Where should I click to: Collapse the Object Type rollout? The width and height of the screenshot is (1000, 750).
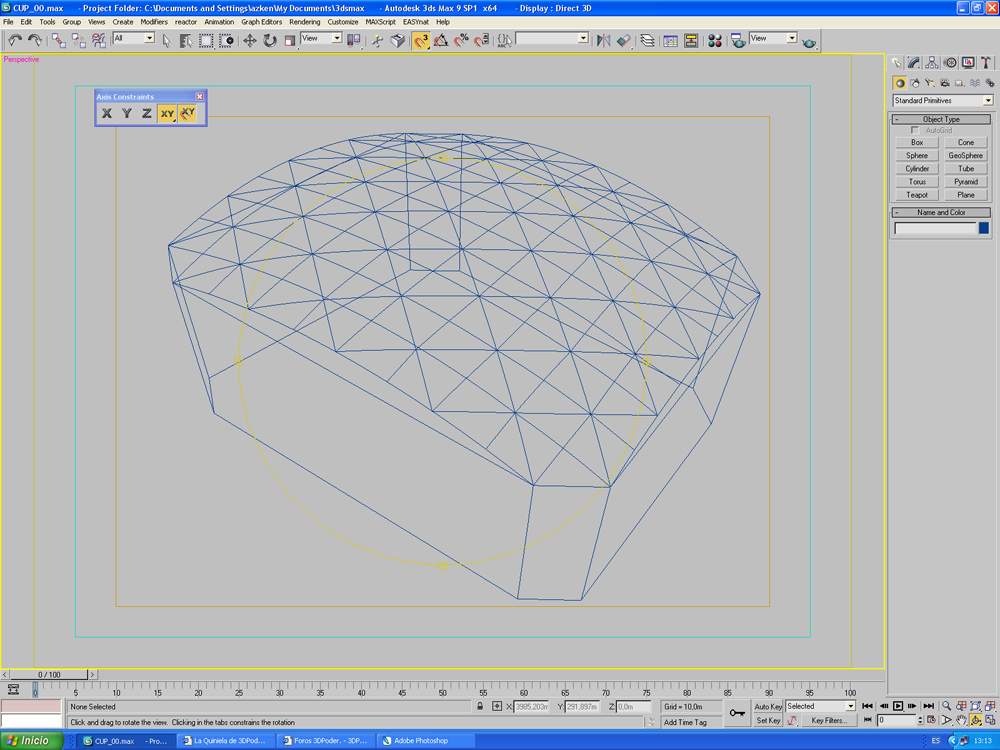point(940,119)
